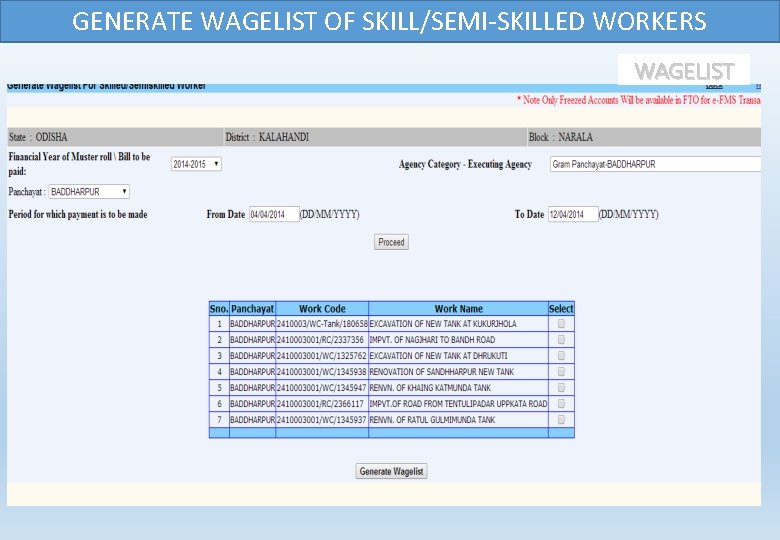Click work code 2410003001/RC/2337356
Screen dimensions: 780x540
320,340
